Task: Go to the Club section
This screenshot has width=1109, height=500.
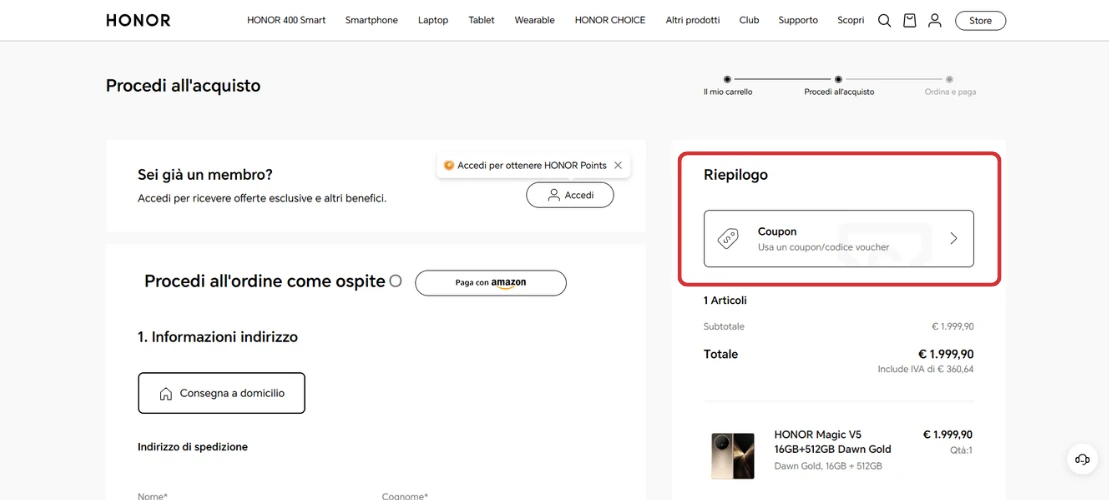Action: point(749,21)
